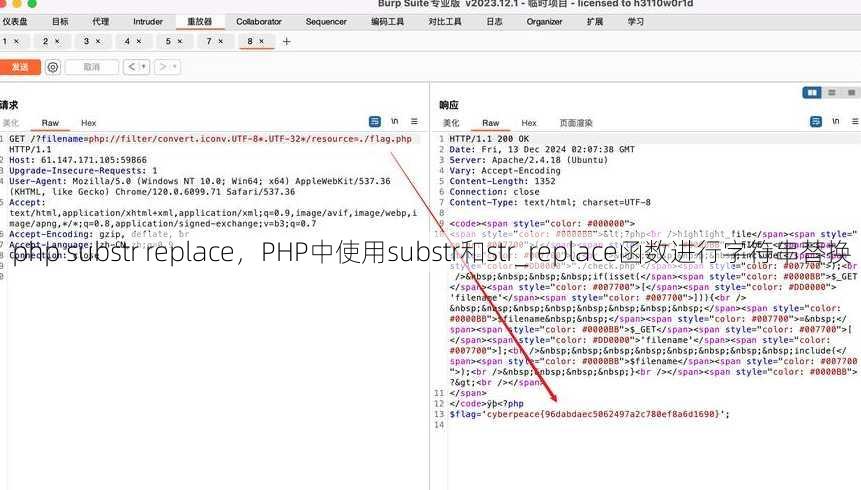Click response Server: Apache header line
This screenshot has width=861, height=490.
(529, 160)
